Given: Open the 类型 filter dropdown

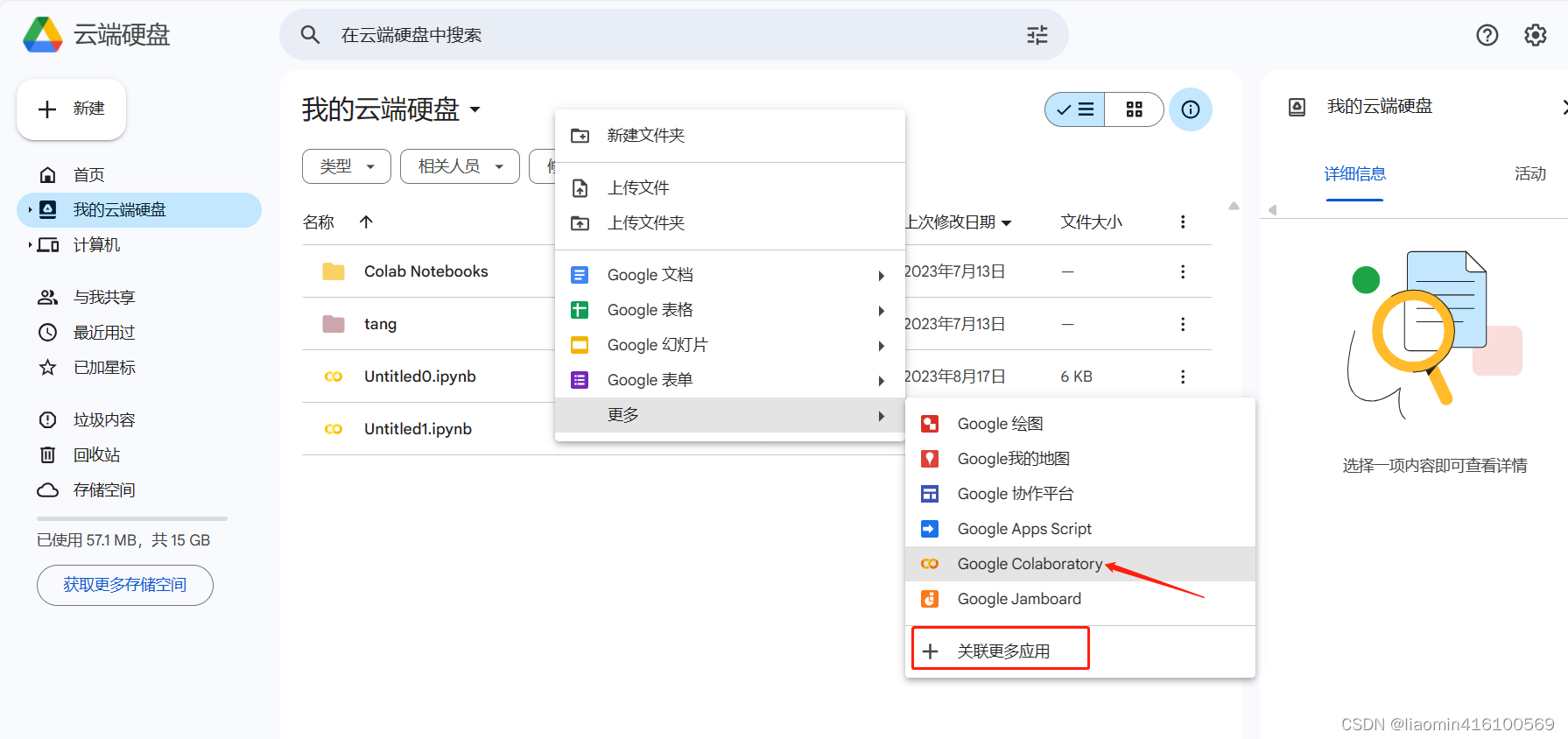Looking at the screenshot, I should 347,166.
